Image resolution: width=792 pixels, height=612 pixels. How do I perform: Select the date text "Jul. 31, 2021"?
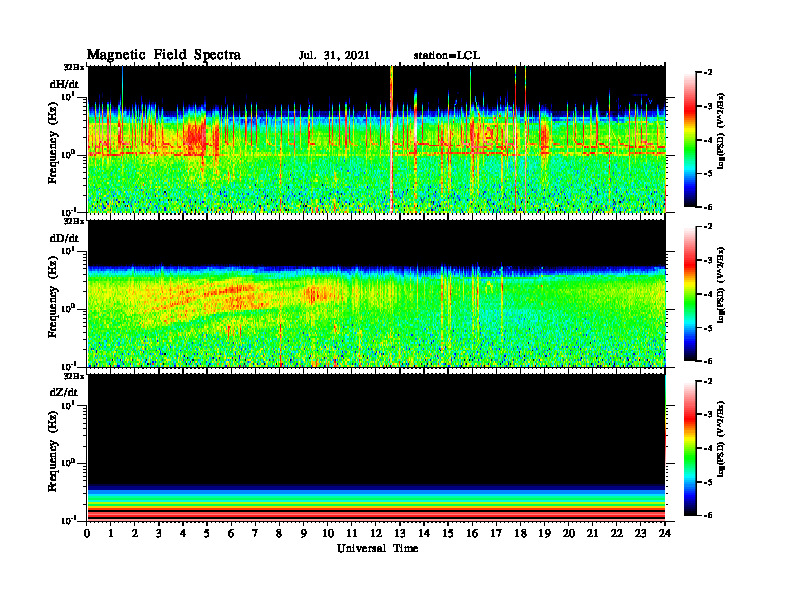tap(334, 56)
